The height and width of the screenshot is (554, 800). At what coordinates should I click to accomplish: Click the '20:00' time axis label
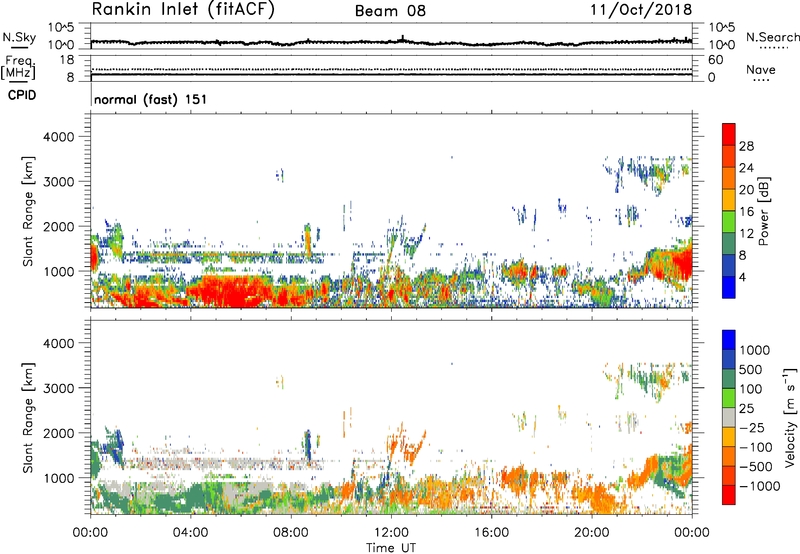592,533
